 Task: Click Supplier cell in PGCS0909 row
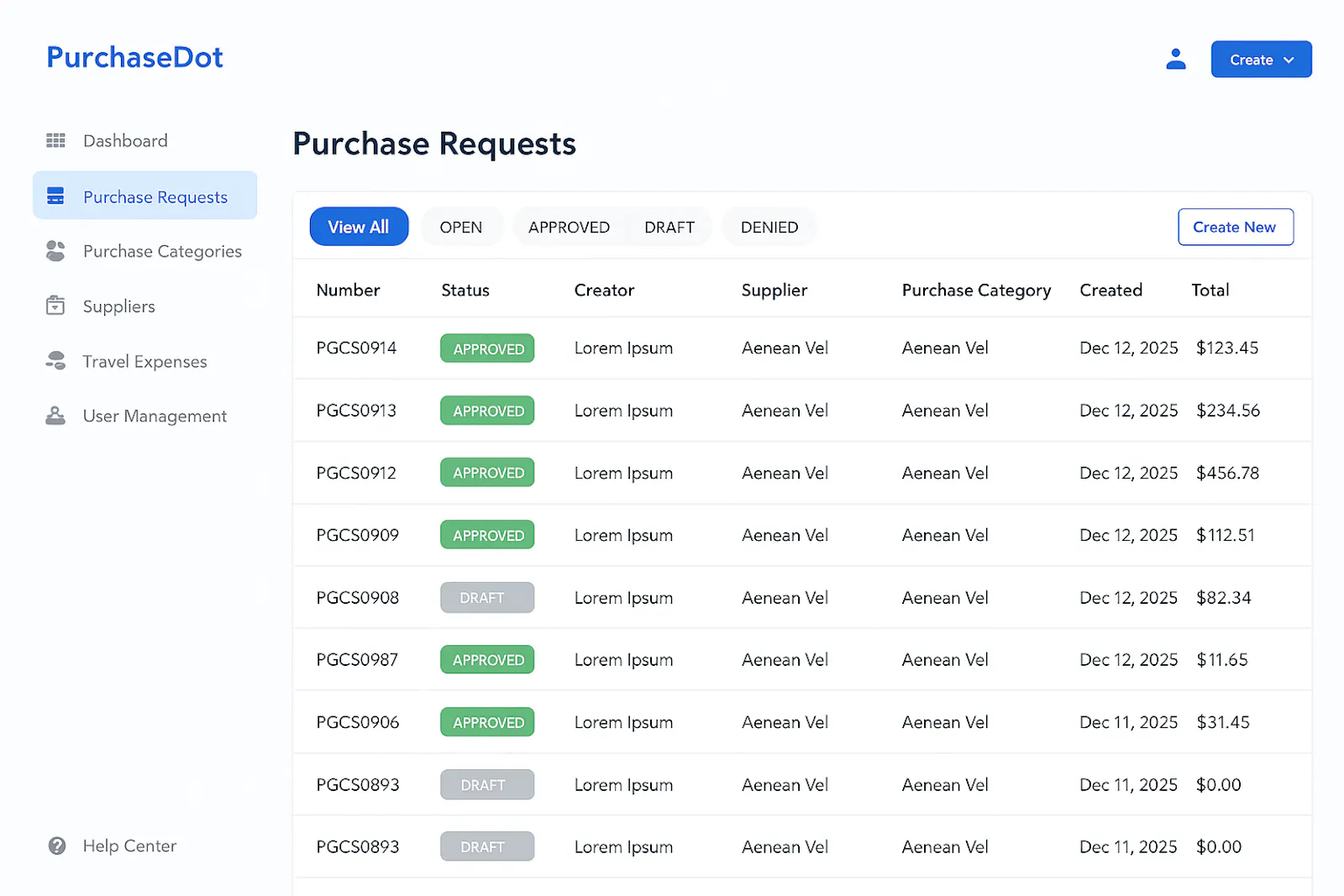(x=785, y=535)
